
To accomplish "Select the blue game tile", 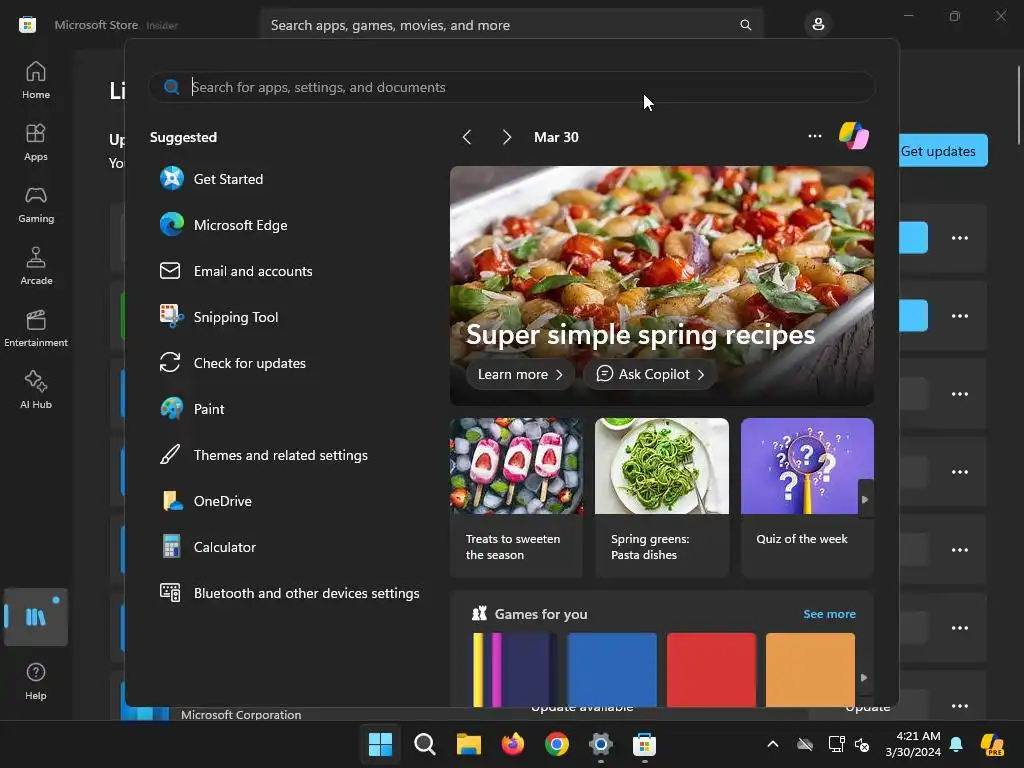I will 612,669.
